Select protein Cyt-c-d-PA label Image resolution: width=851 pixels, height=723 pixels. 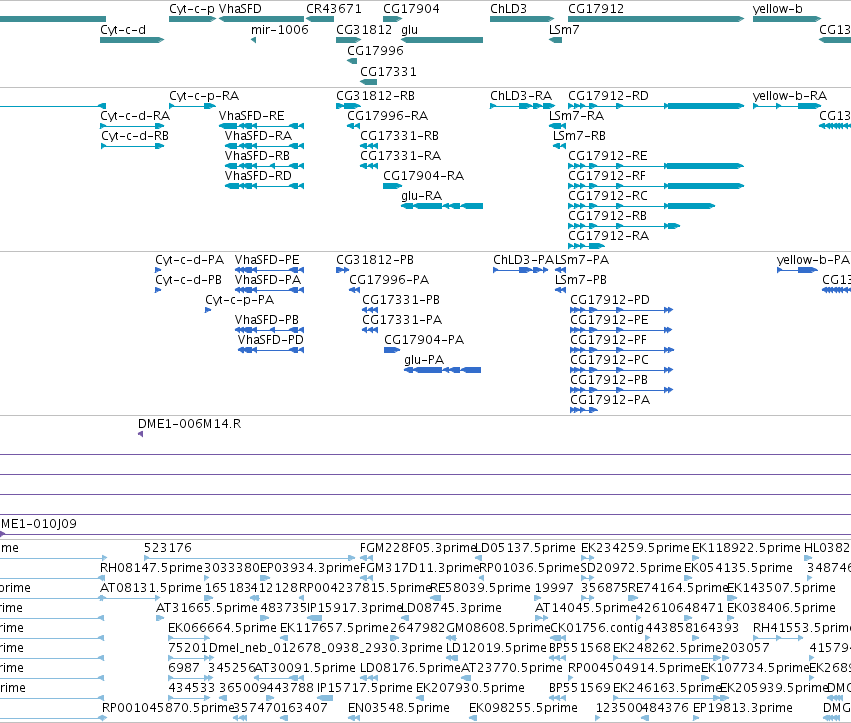tap(189, 261)
